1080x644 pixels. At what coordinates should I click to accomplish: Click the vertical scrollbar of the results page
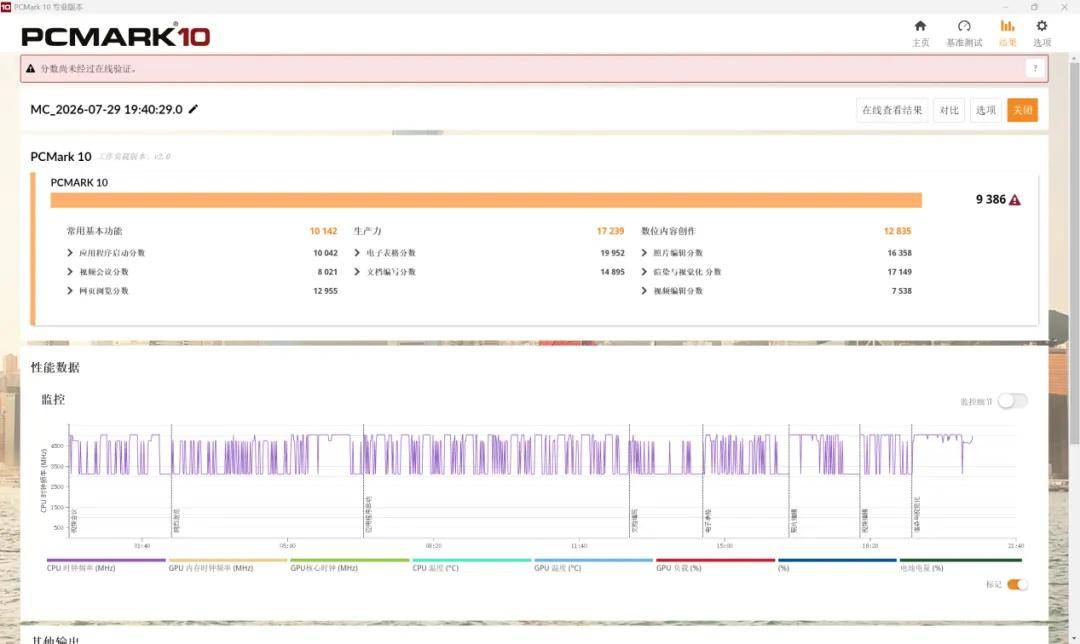(x=1074, y=251)
